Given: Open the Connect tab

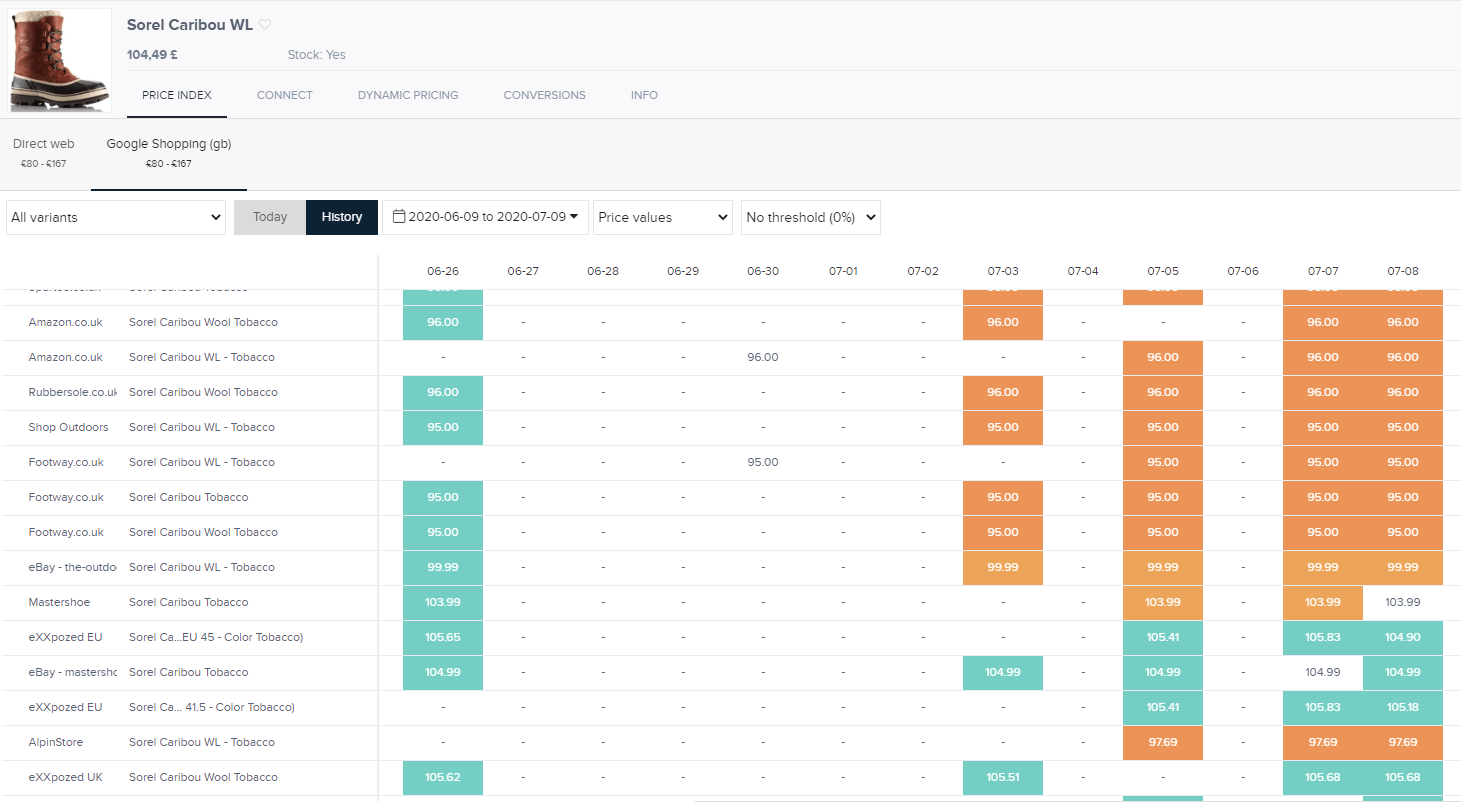Looking at the screenshot, I should point(285,95).
